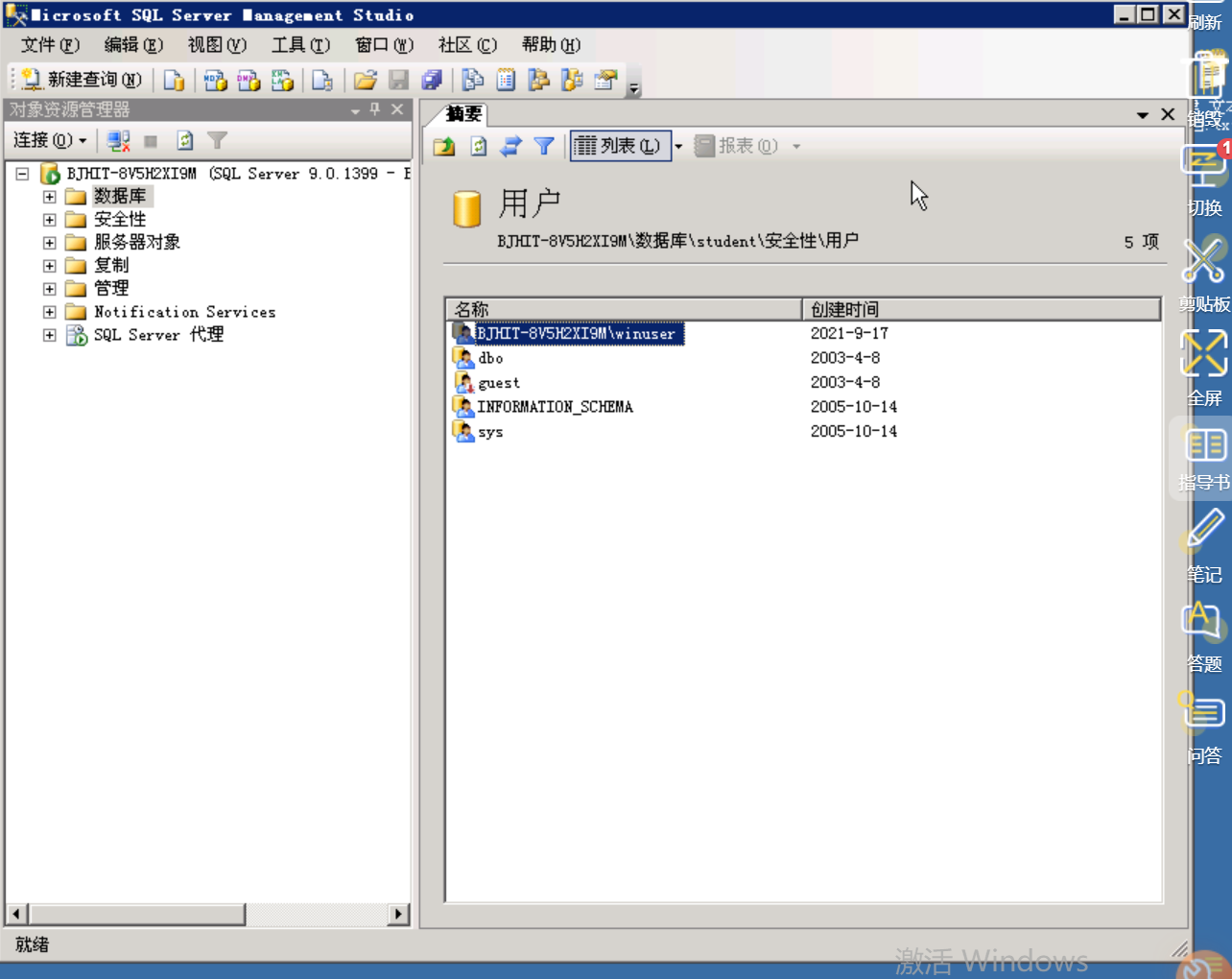Select the guest user row
The height and width of the screenshot is (979, 1232).
point(486,383)
